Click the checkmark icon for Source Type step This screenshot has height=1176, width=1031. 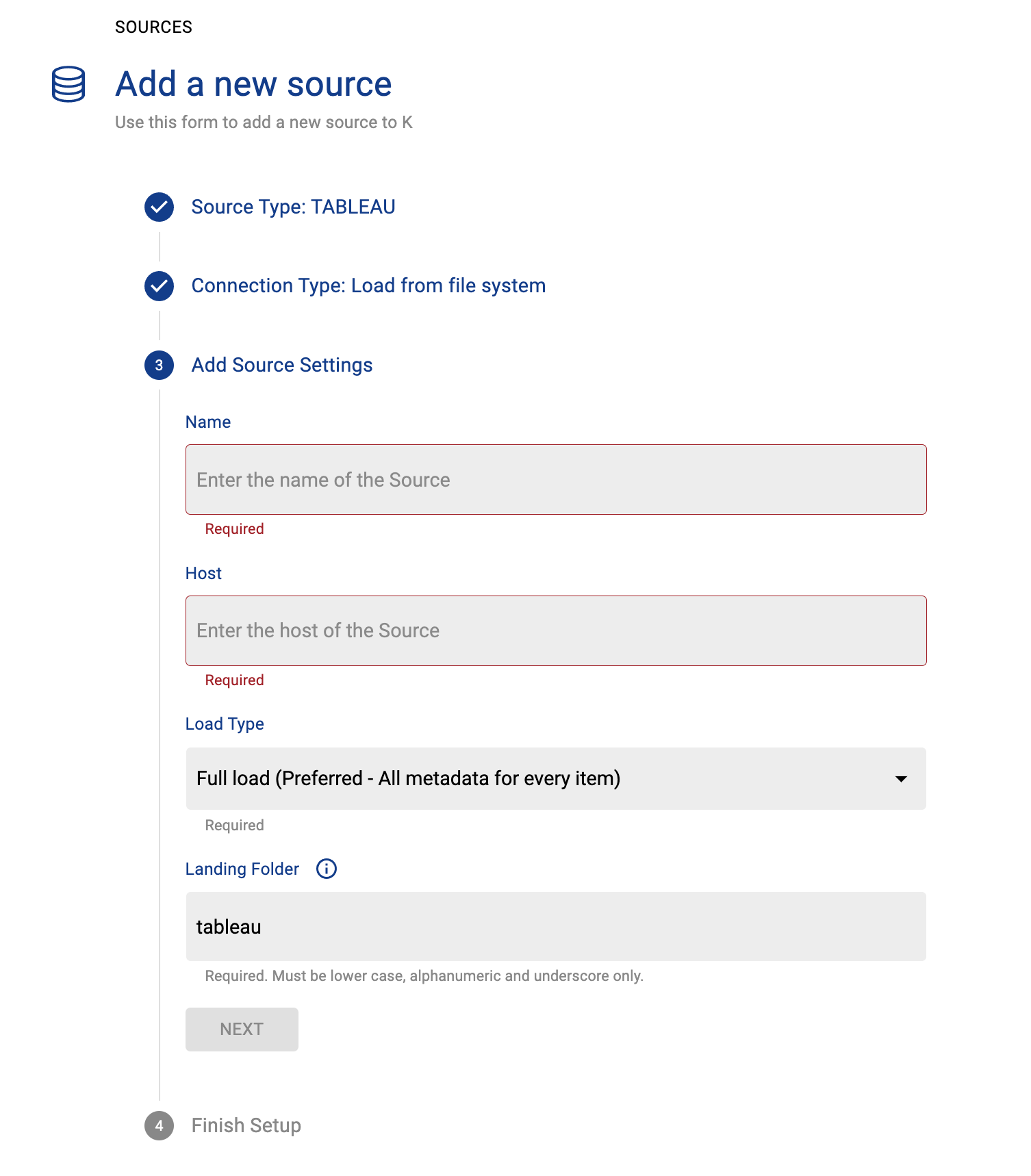(x=158, y=207)
